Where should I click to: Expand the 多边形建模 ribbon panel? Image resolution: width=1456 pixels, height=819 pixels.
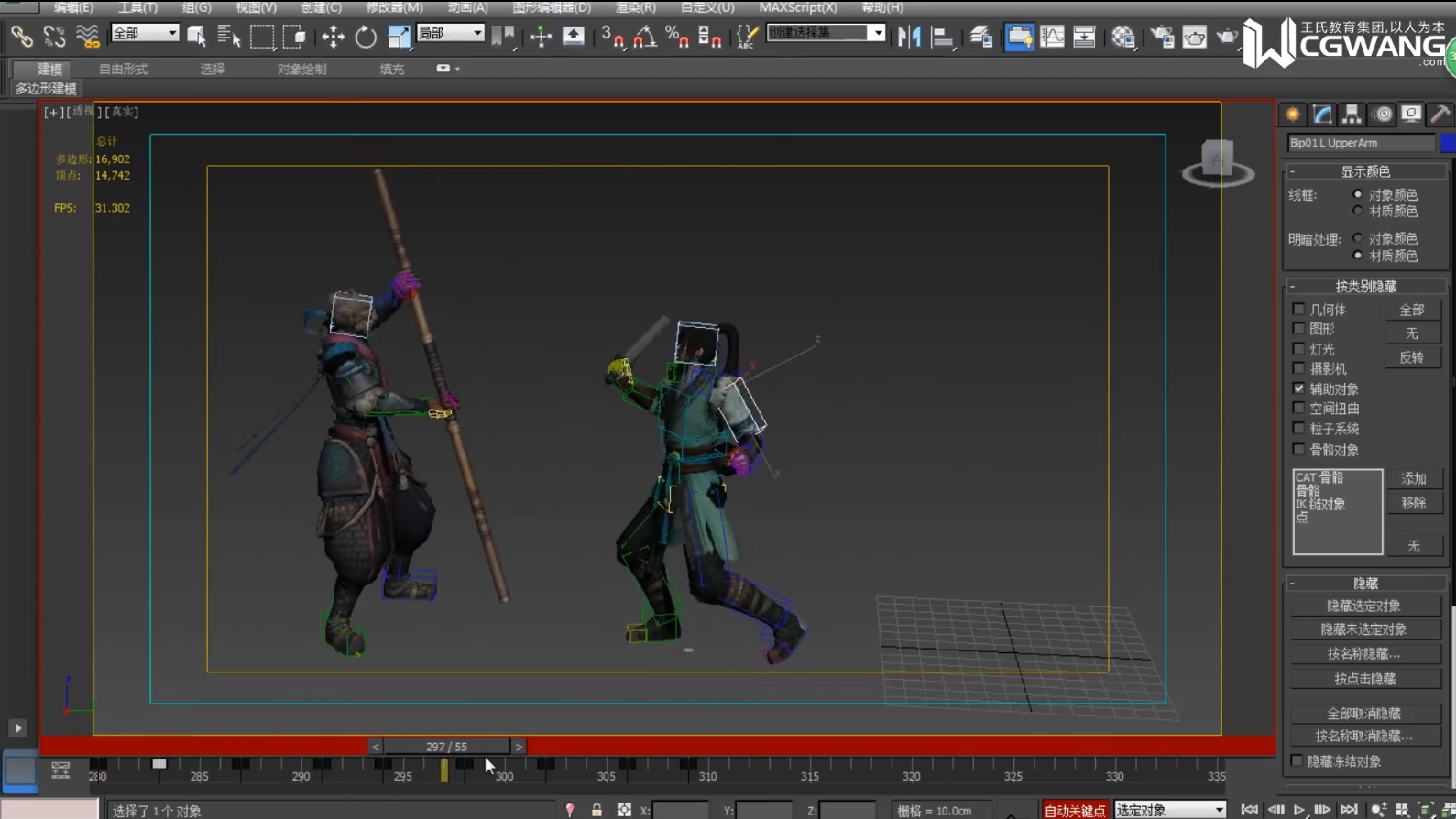46,89
